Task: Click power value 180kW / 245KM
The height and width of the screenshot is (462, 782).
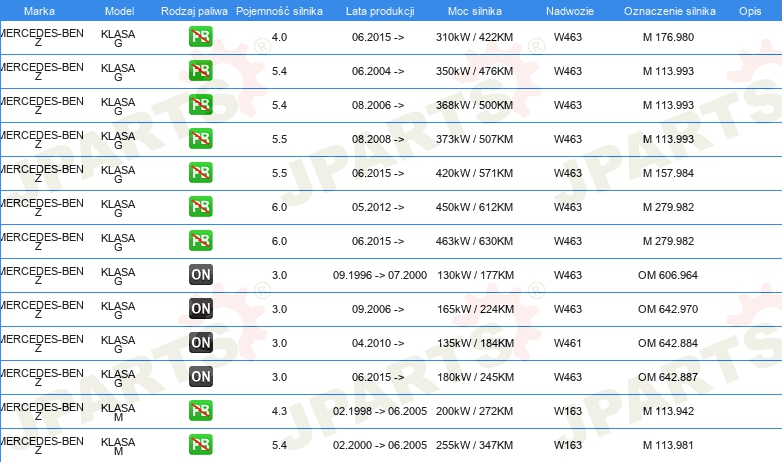Action: tap(475, 377)
